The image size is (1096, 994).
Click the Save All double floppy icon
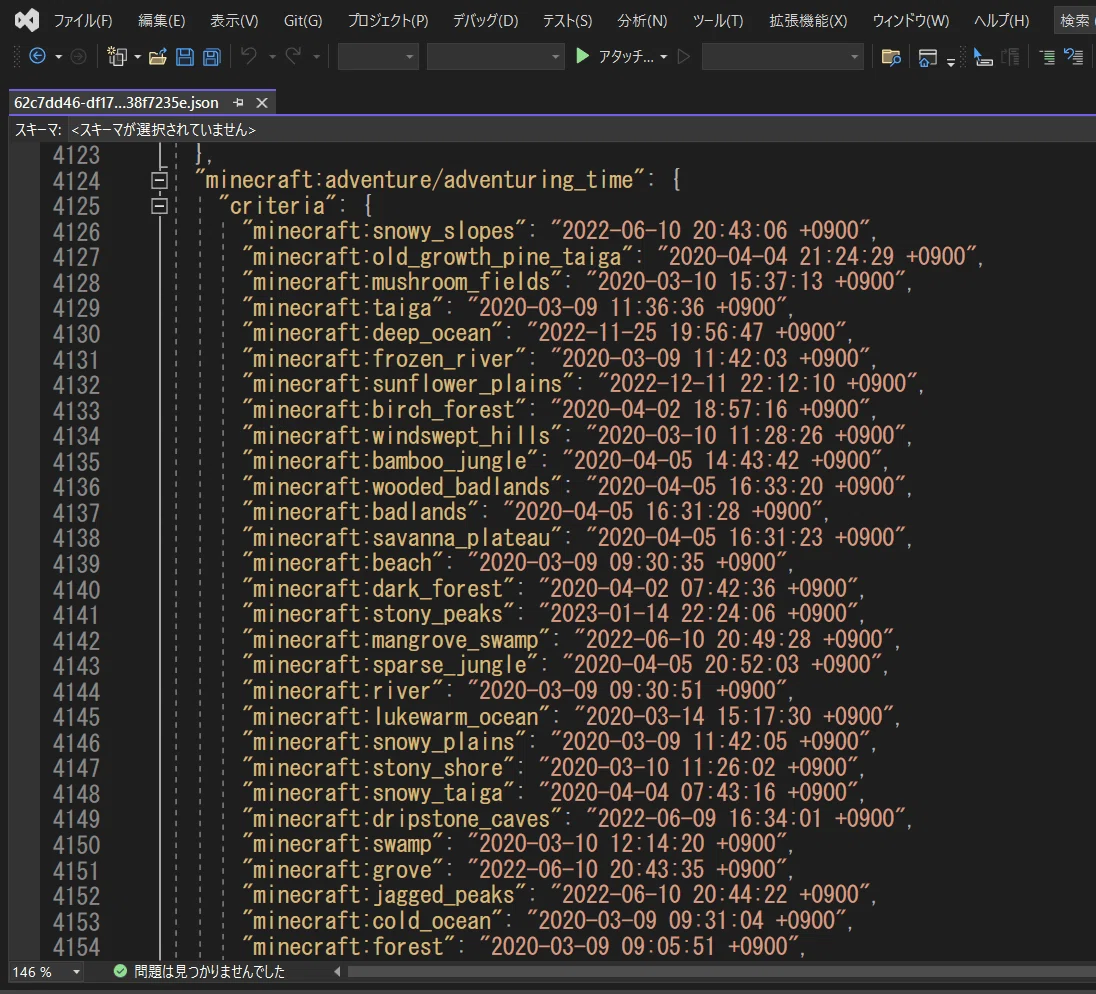pyautogui.click(x=211, y=57)
